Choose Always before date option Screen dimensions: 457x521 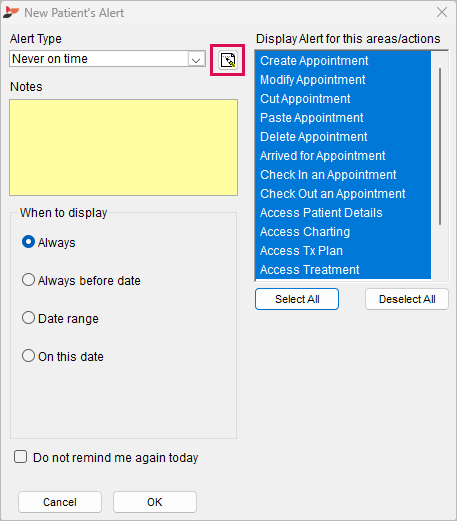point(28,280)
